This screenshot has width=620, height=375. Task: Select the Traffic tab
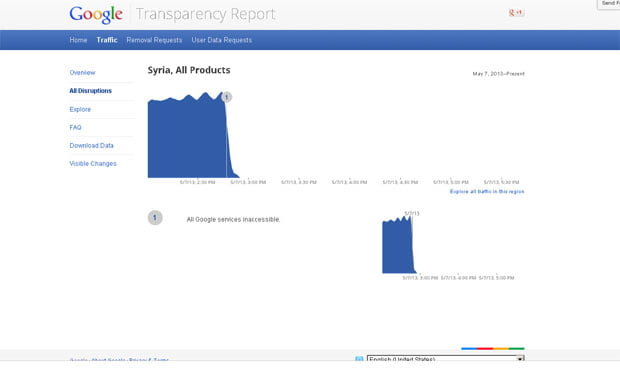(x=107, y=40)
